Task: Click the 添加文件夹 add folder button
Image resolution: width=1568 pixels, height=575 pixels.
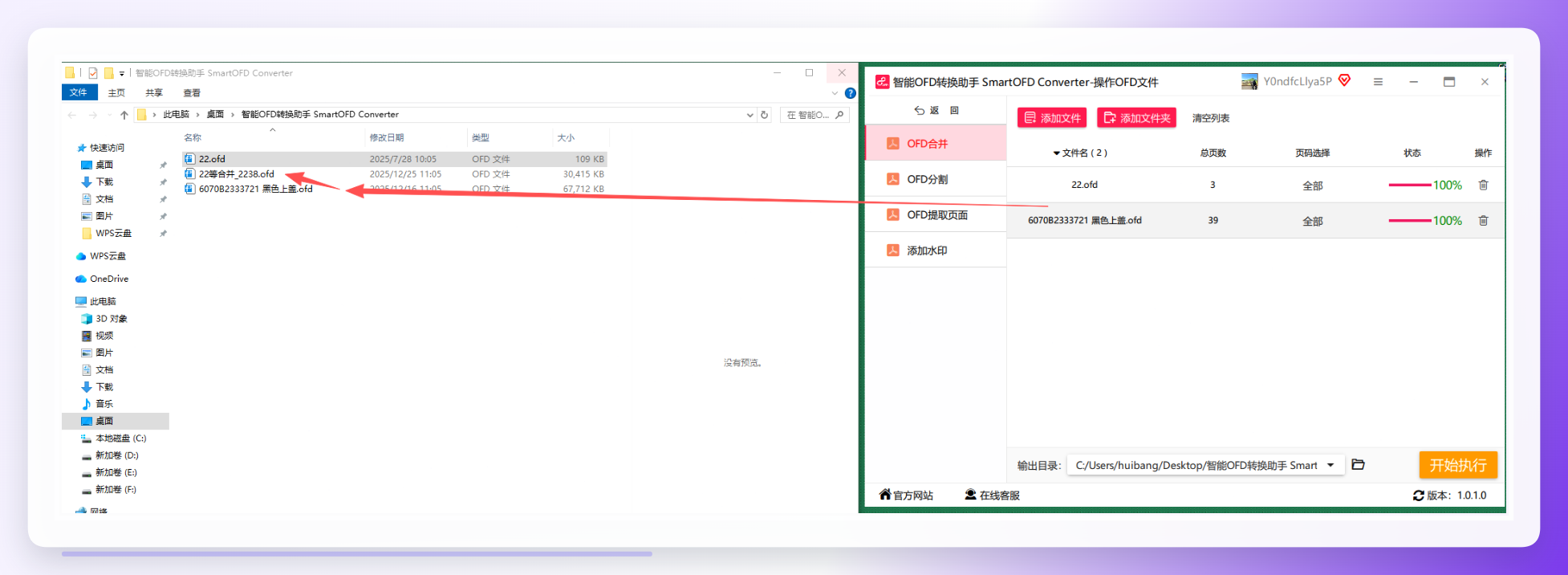Action: pos(1136,118)
